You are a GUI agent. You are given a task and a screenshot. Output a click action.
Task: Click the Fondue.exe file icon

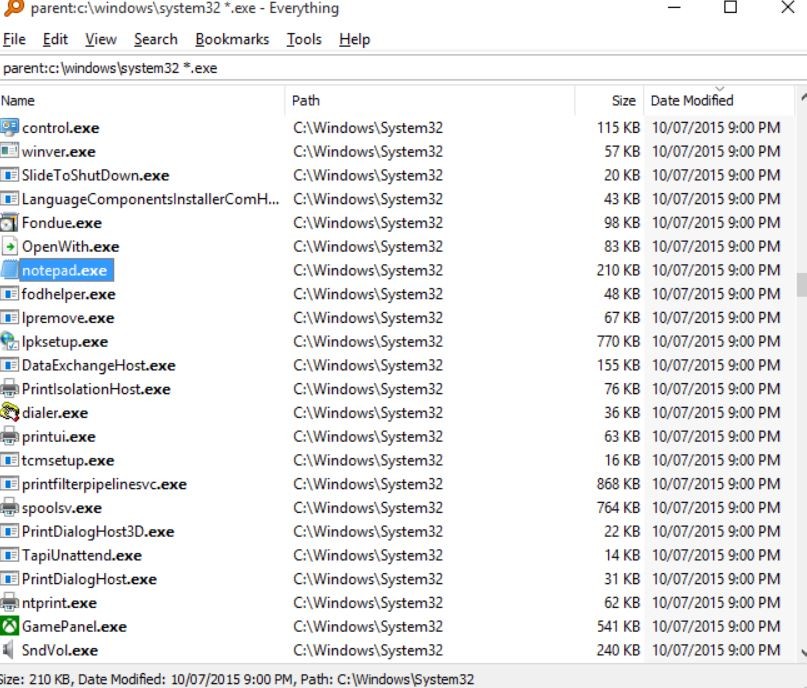click(x=9, y=223)
